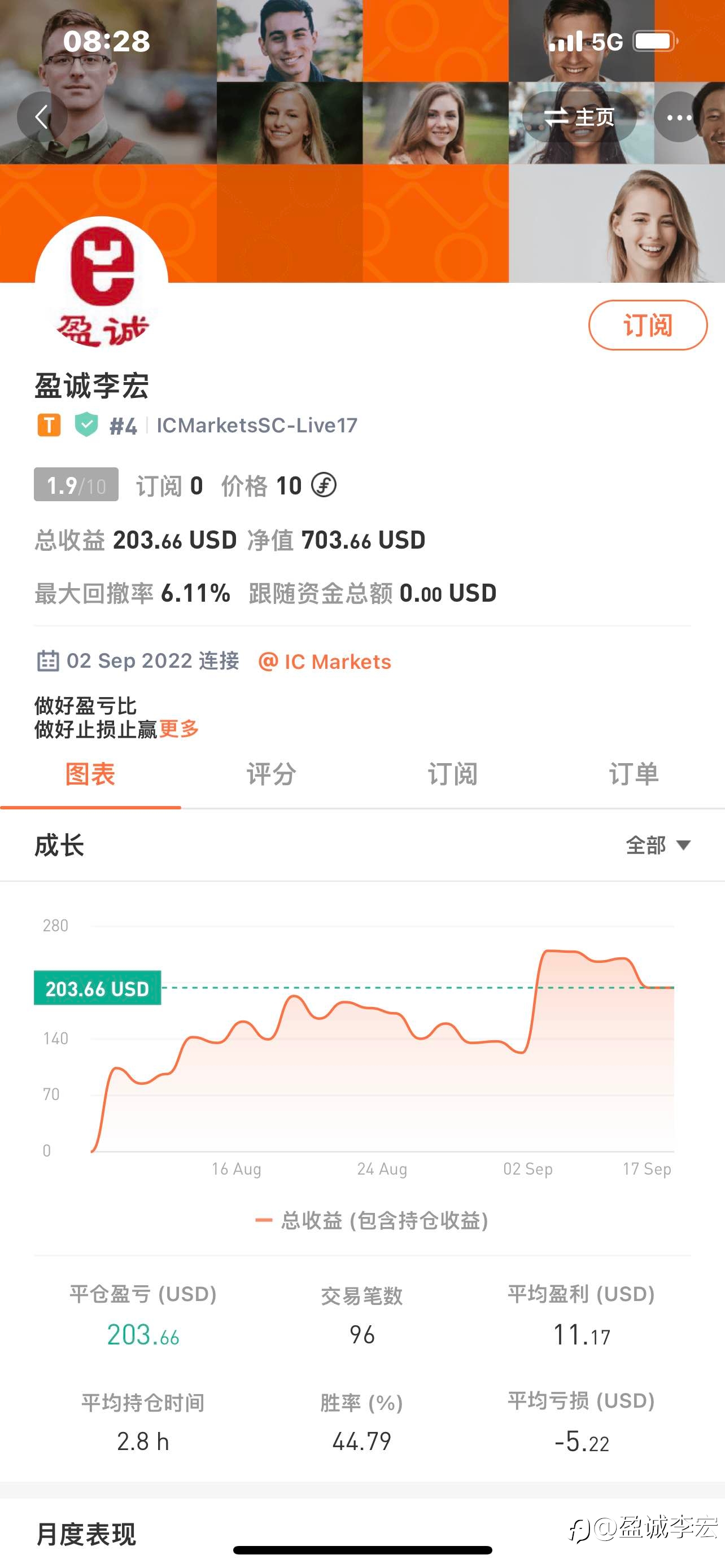Tap the back arrow icon
Image resolution: width=725 pixels, height=1568 pixels.
click(41, 116)
